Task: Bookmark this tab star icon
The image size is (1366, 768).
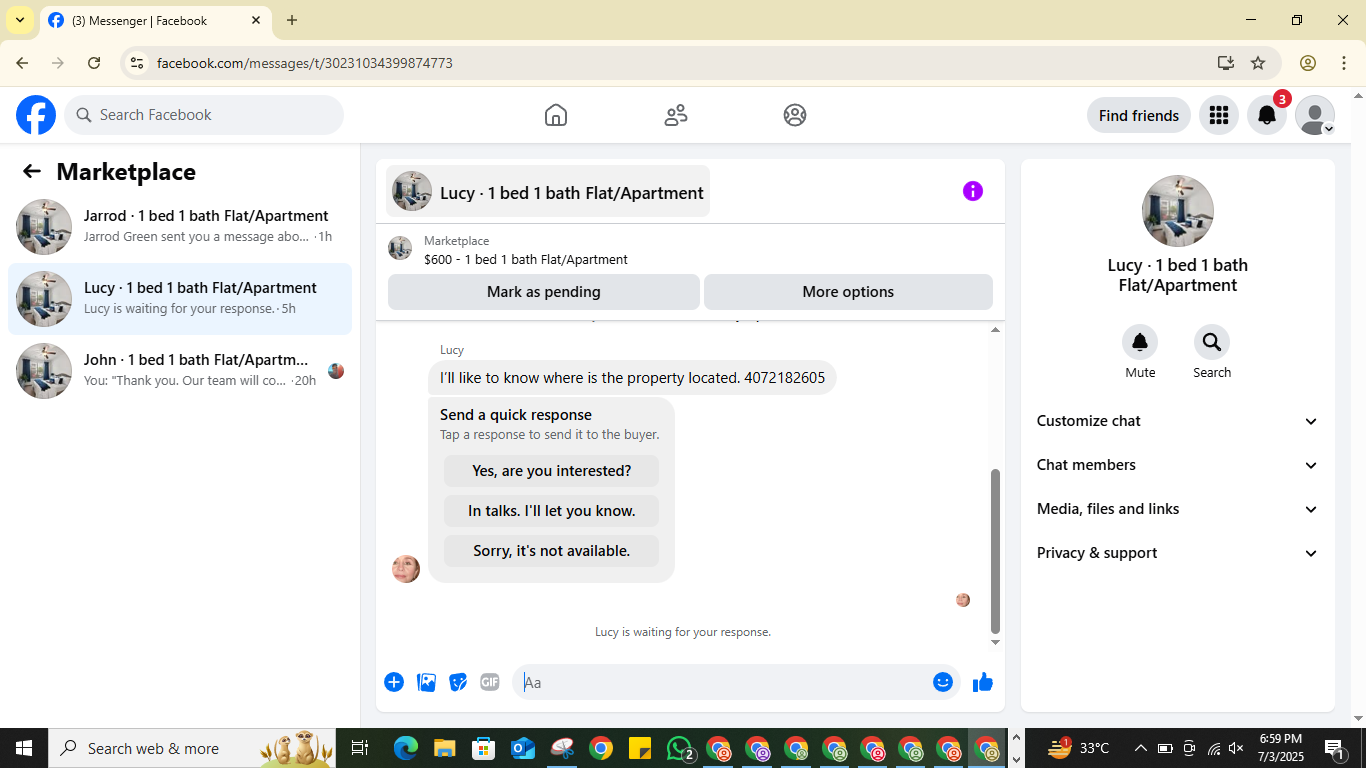Action: pos(1258,63)
